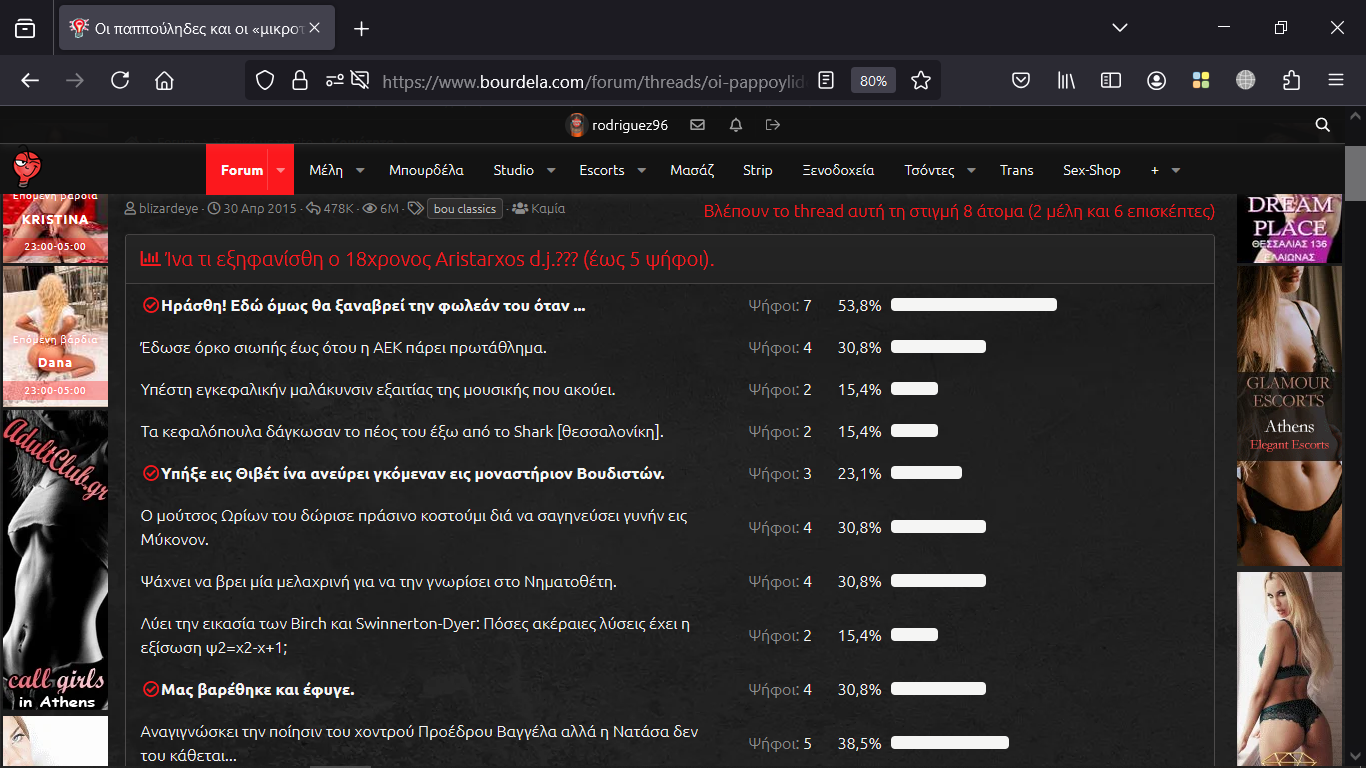This screenshot has width=1366, height=768.
Task: Open the Glamour Escorts Athens banner
Action: pos(1289,416)
